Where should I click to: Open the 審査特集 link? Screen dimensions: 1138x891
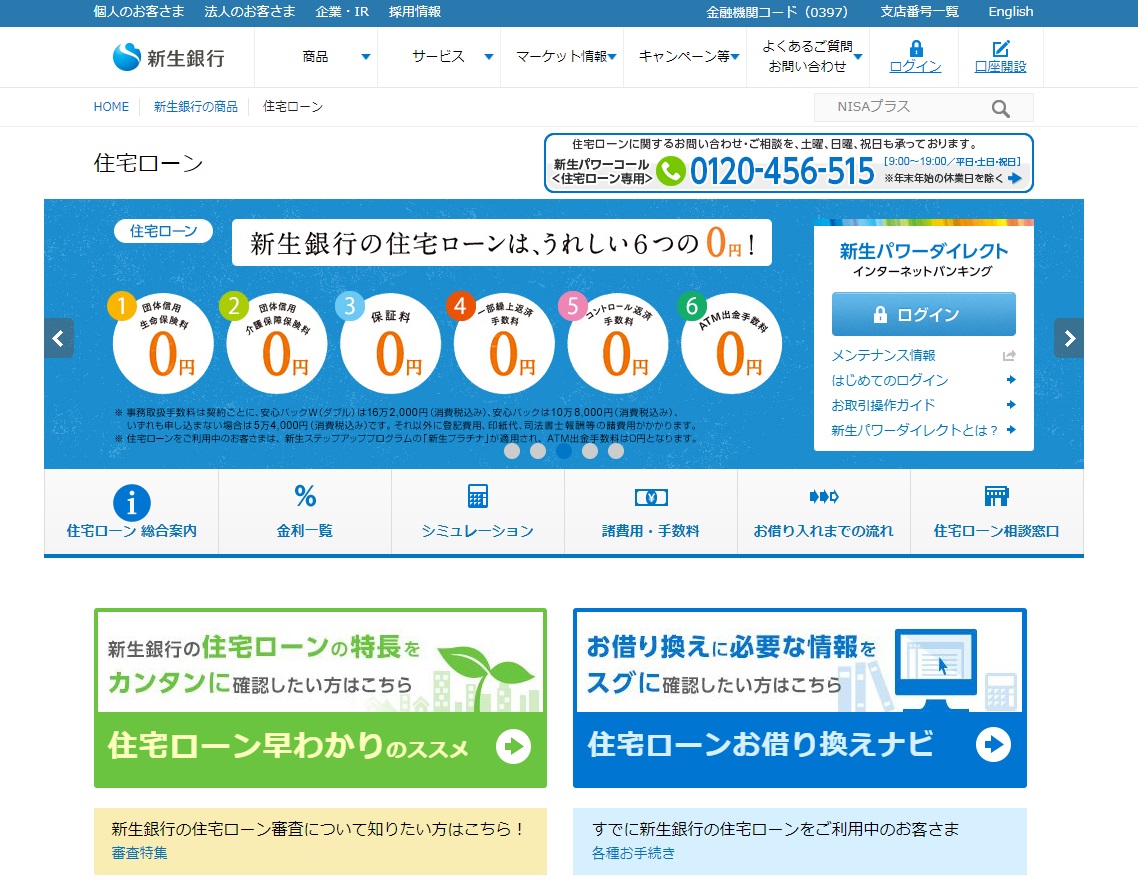point(139,853)
